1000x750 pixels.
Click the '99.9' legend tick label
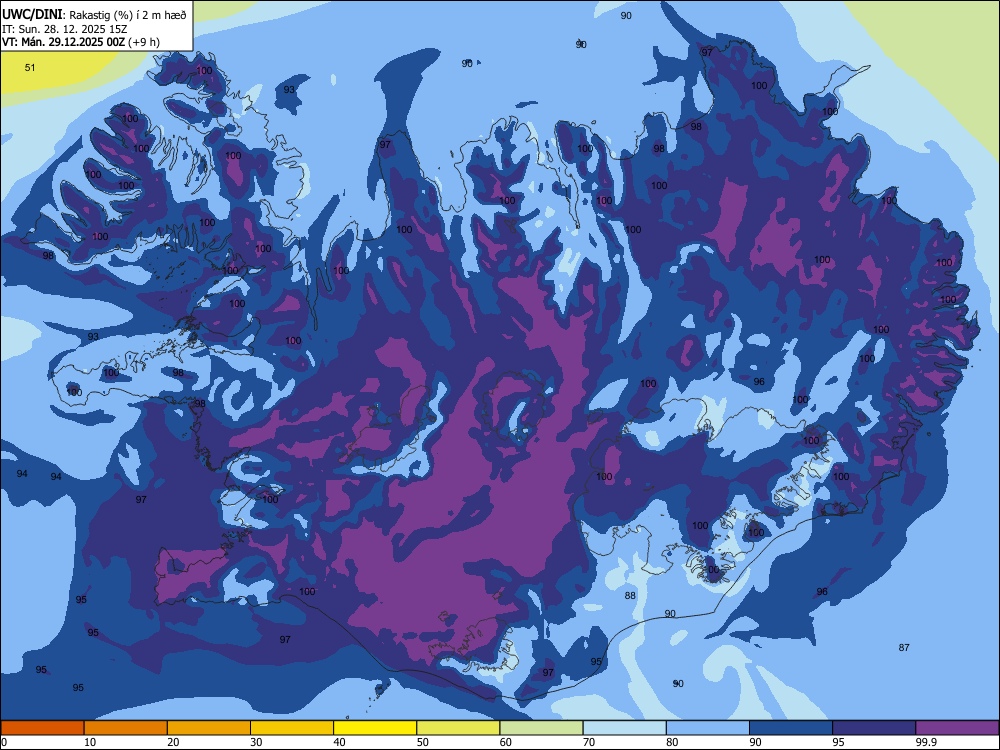click(x=925, y=742)
